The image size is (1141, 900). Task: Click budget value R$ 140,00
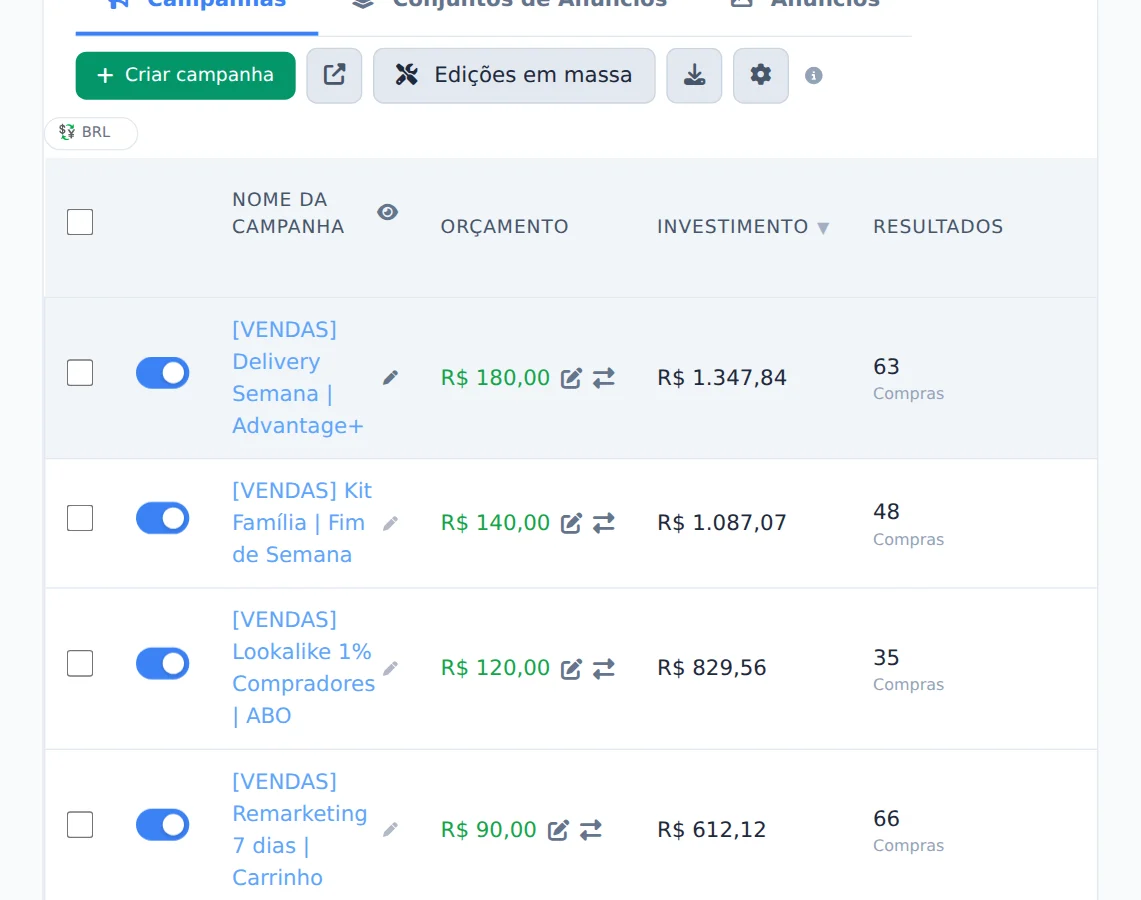pos(496,522)
